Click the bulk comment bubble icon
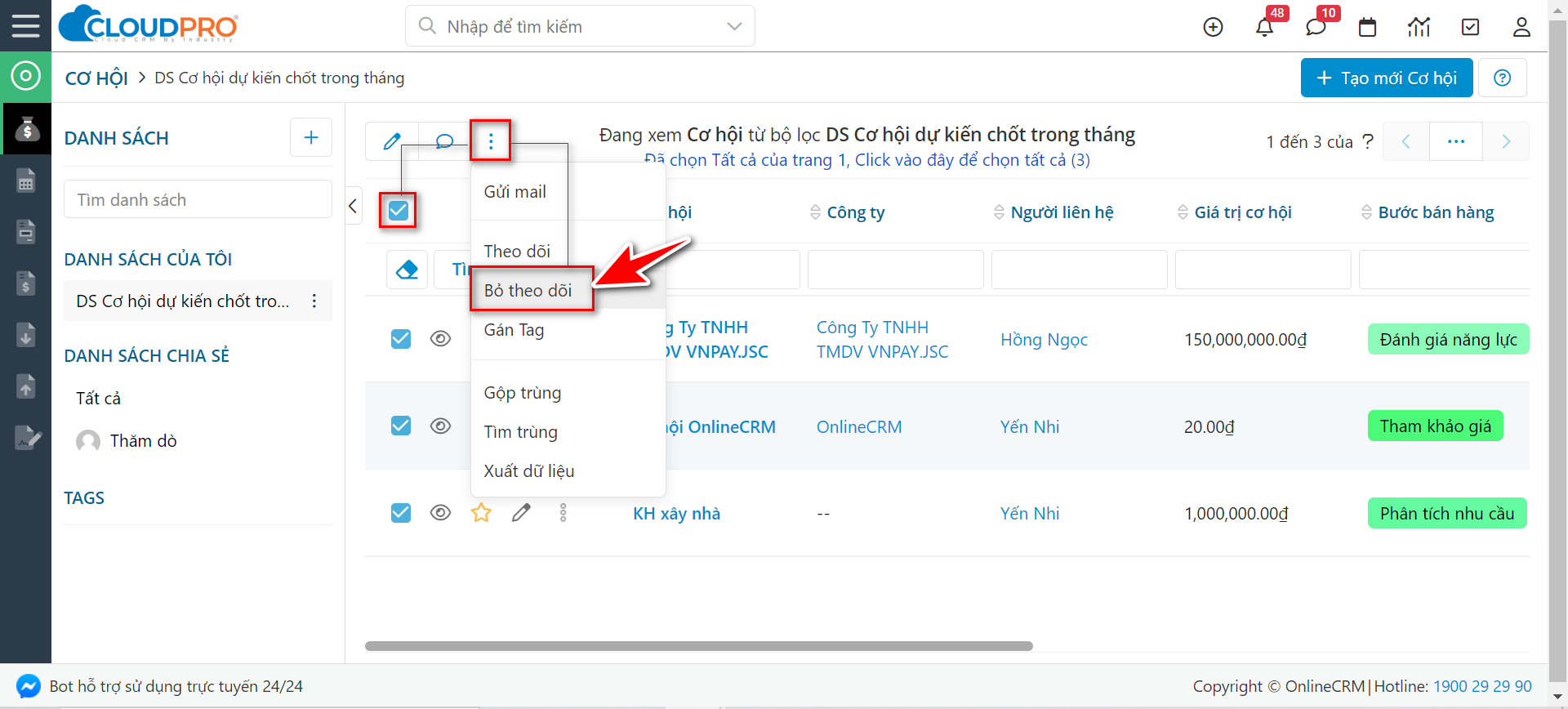1568x709 pixels. pyautogui.click(x=444, y=141)
